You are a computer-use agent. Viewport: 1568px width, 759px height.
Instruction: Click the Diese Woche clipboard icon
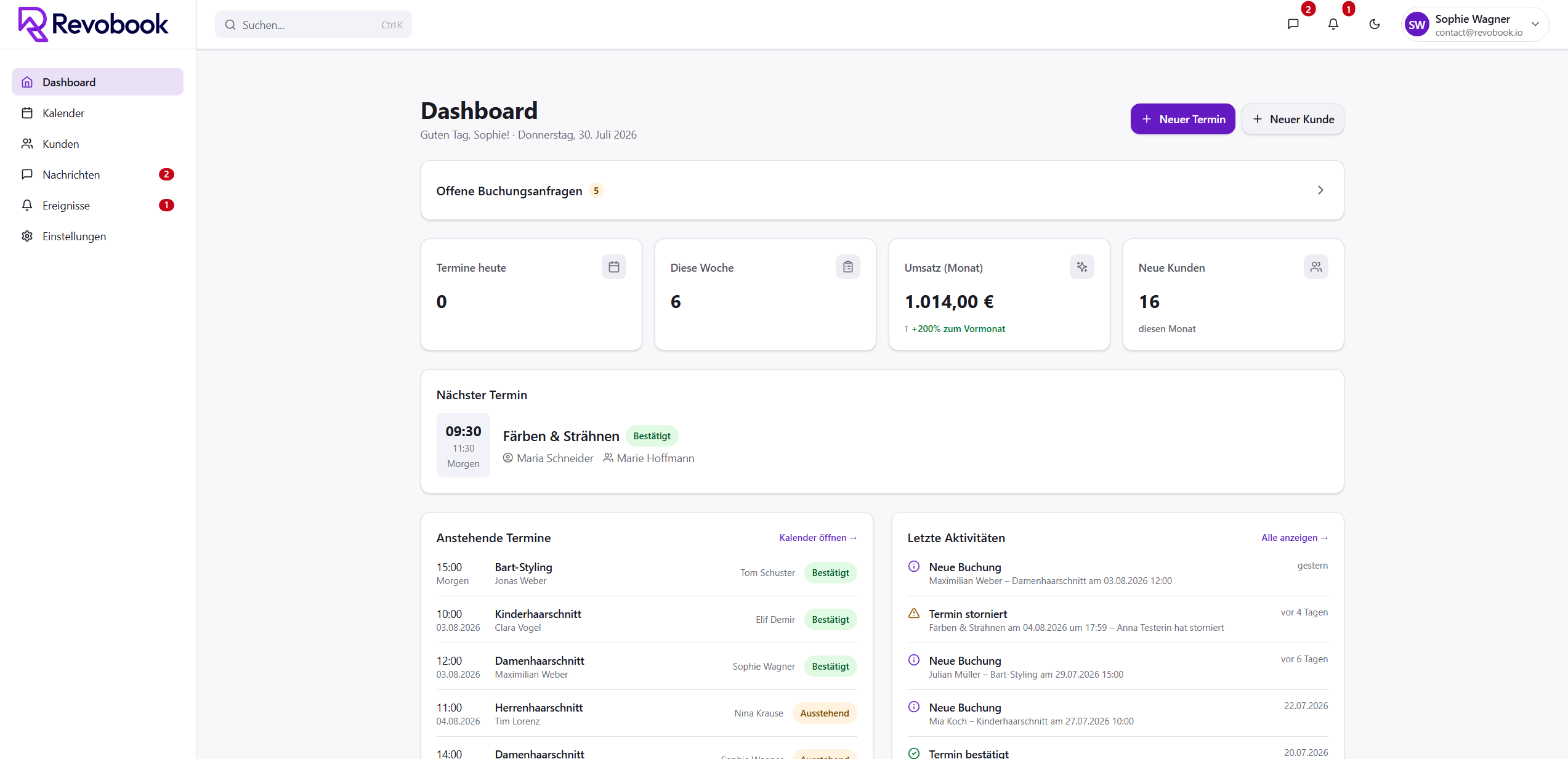pos(848,267)
